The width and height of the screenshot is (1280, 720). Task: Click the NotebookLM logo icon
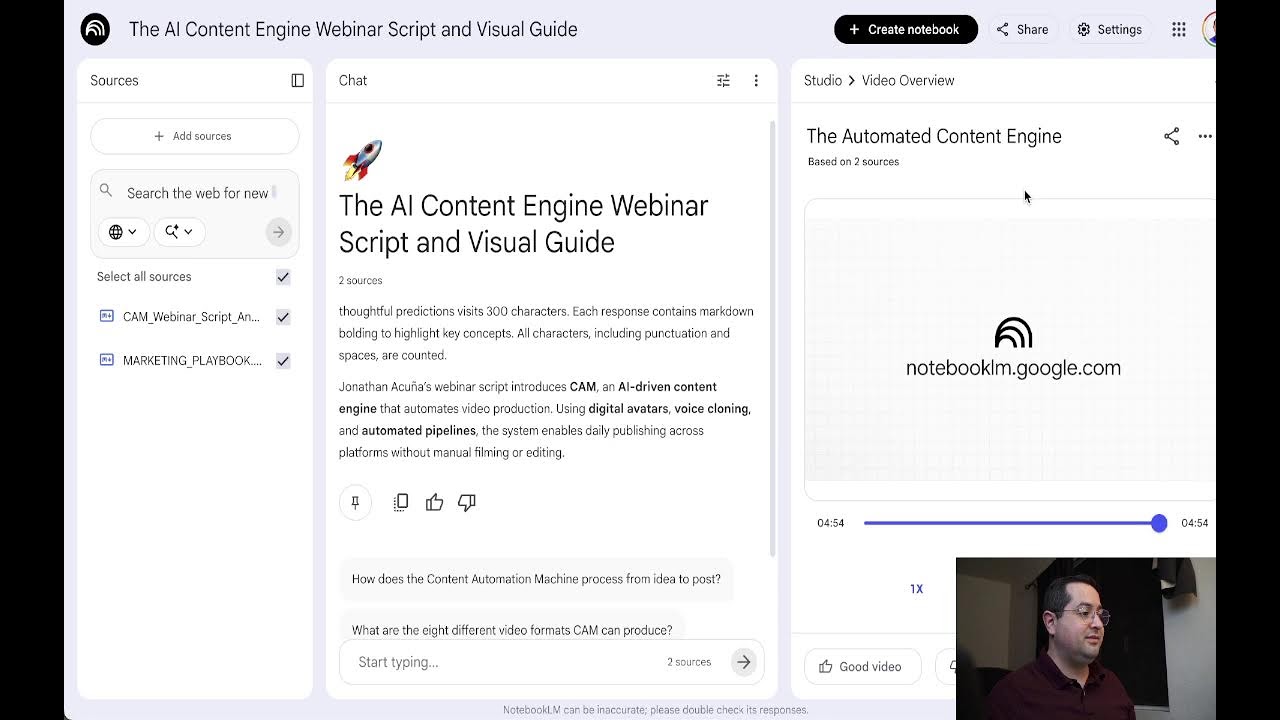(95, 29)
